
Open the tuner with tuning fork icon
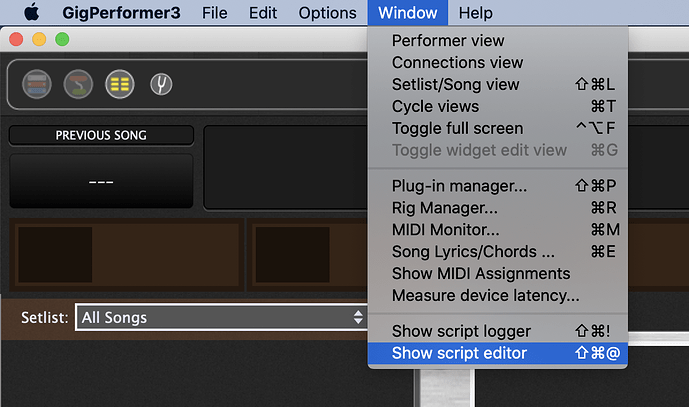click(x=161, y=84)
